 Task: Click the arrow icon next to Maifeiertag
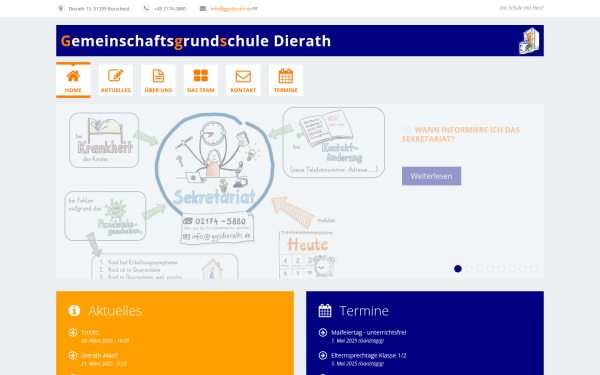(323, 333)
